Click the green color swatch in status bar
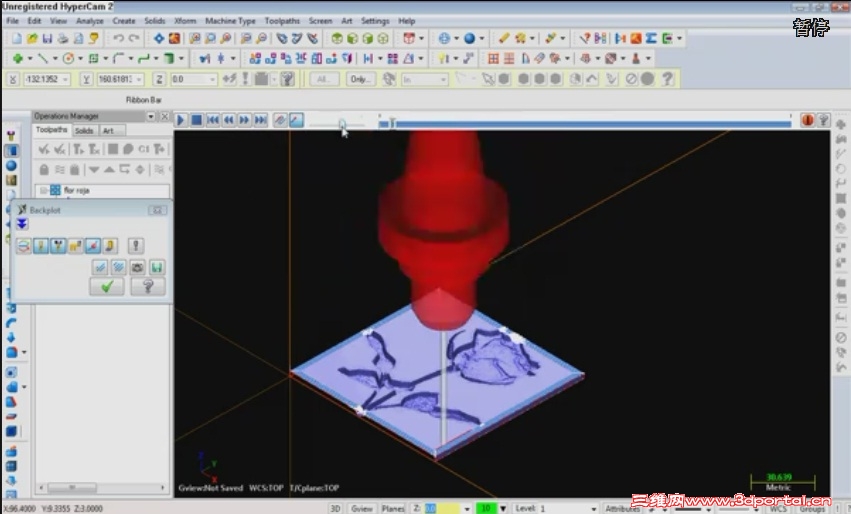 486,509
